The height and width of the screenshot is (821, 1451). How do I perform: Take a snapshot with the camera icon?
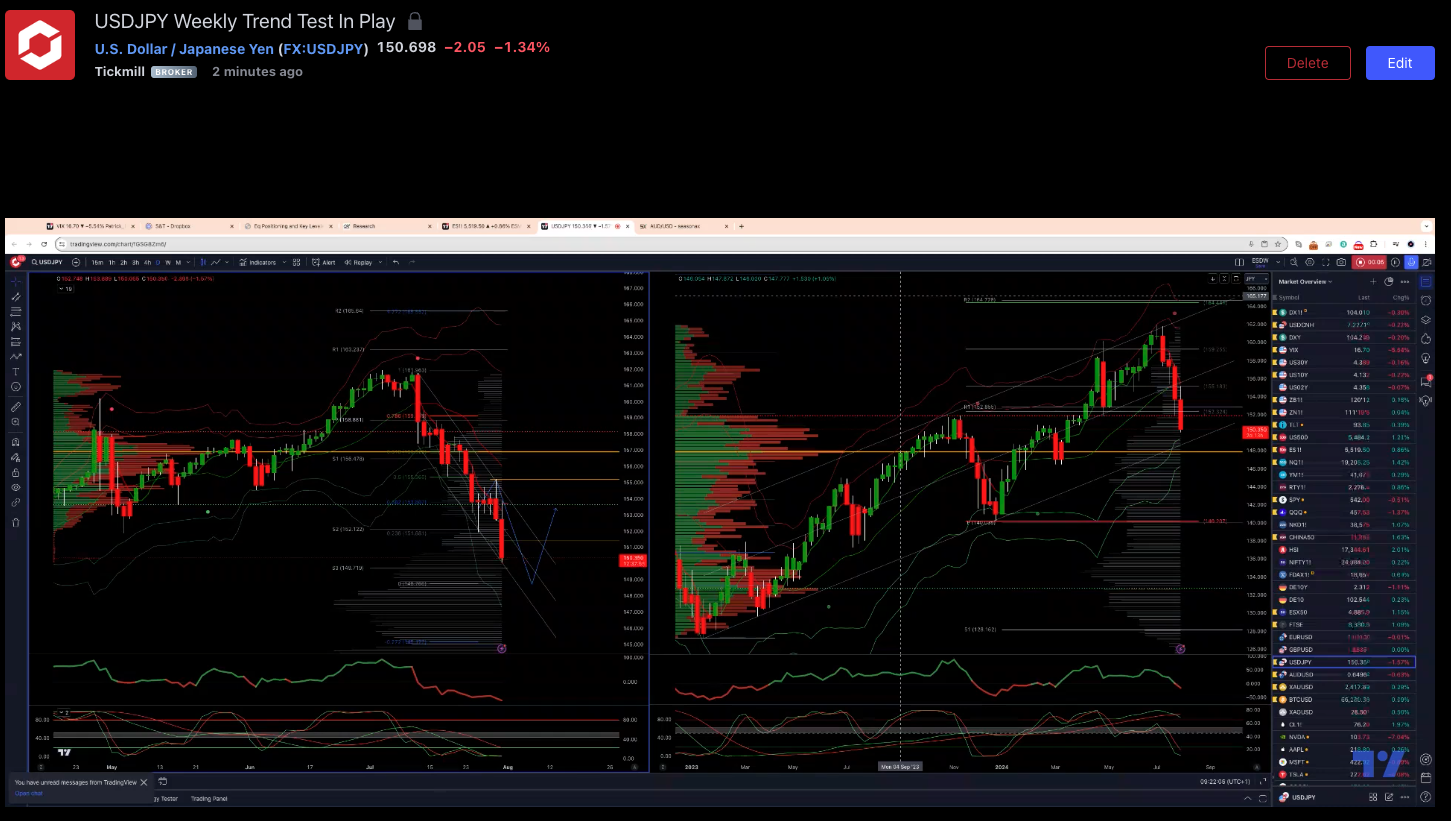tap(1341, 262)
